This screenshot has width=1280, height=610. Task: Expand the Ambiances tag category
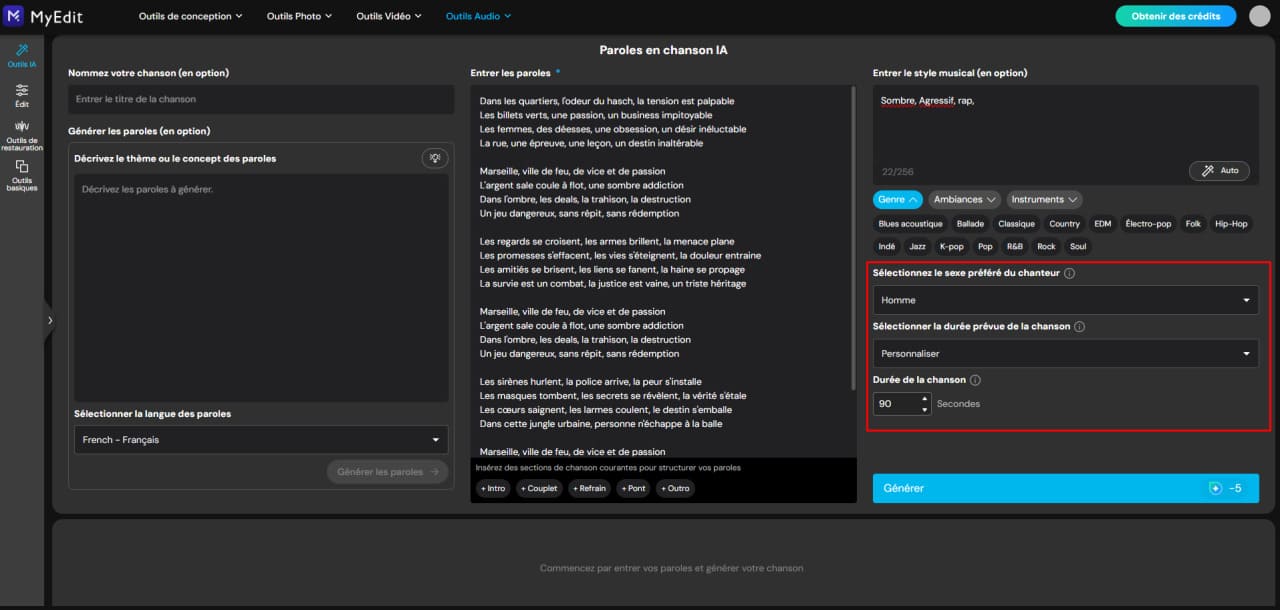coord(965,200)
